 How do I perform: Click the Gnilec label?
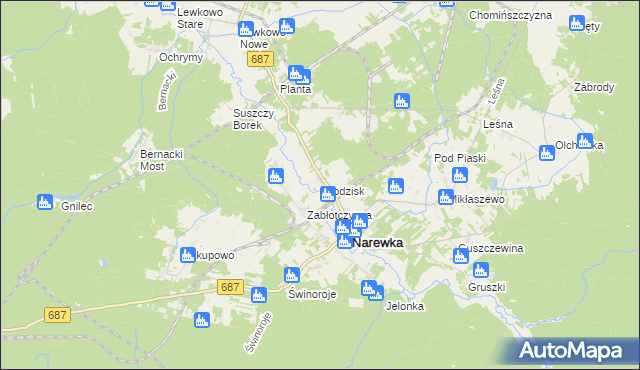(76, 206)
